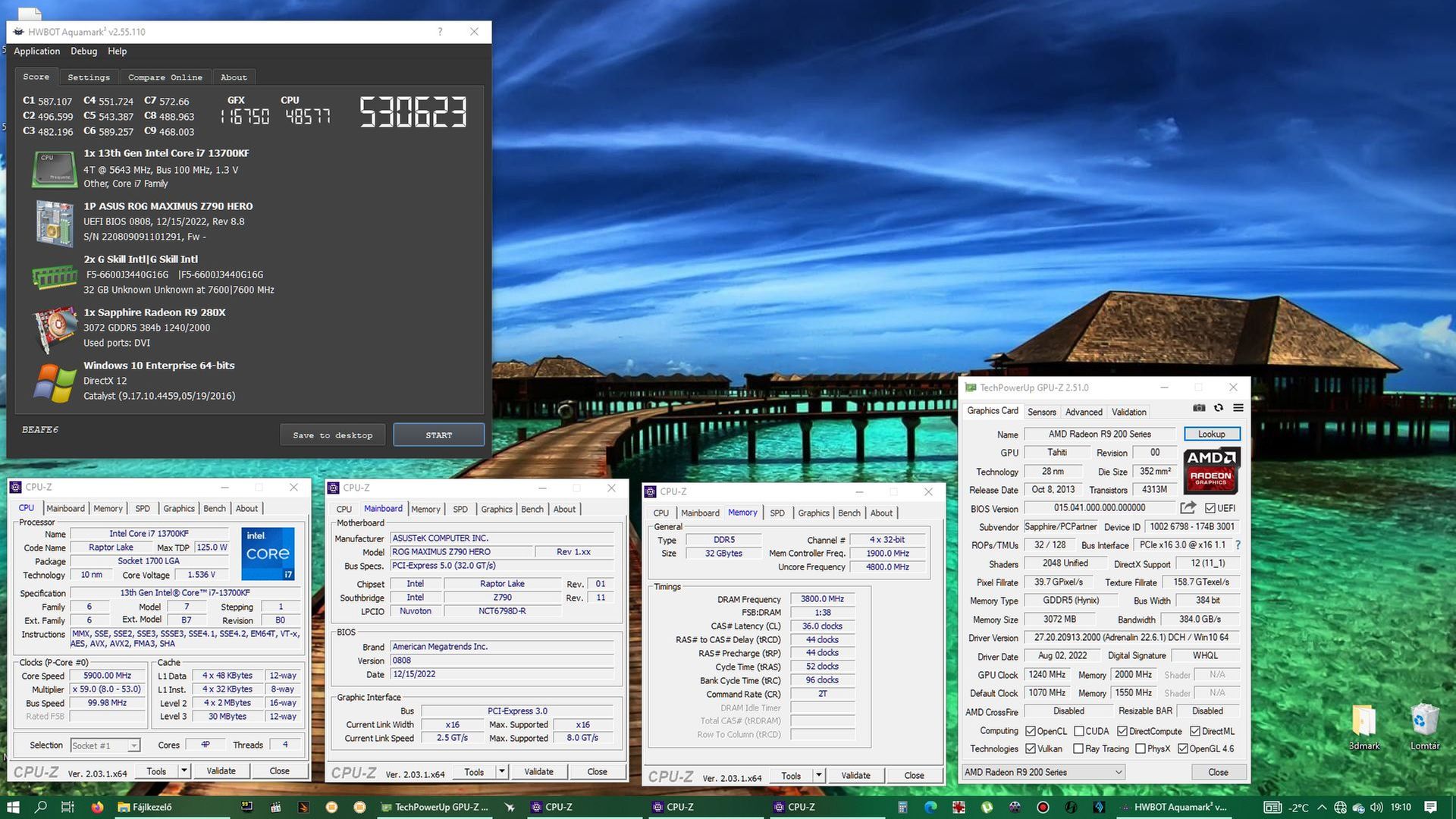Click the red record icon on the taskbar
Screen dimensions: 1456x819
click(x=1043, y=807)
